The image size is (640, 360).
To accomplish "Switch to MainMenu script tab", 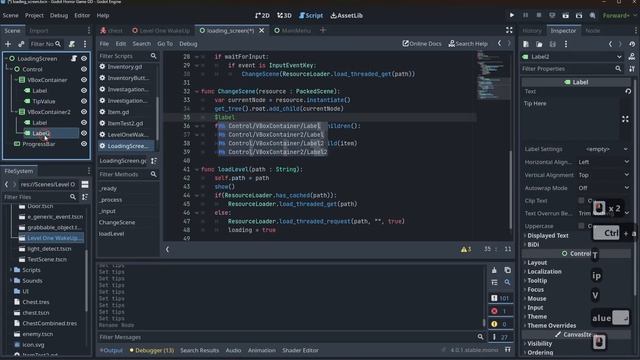I will click(x=292, y=31).
